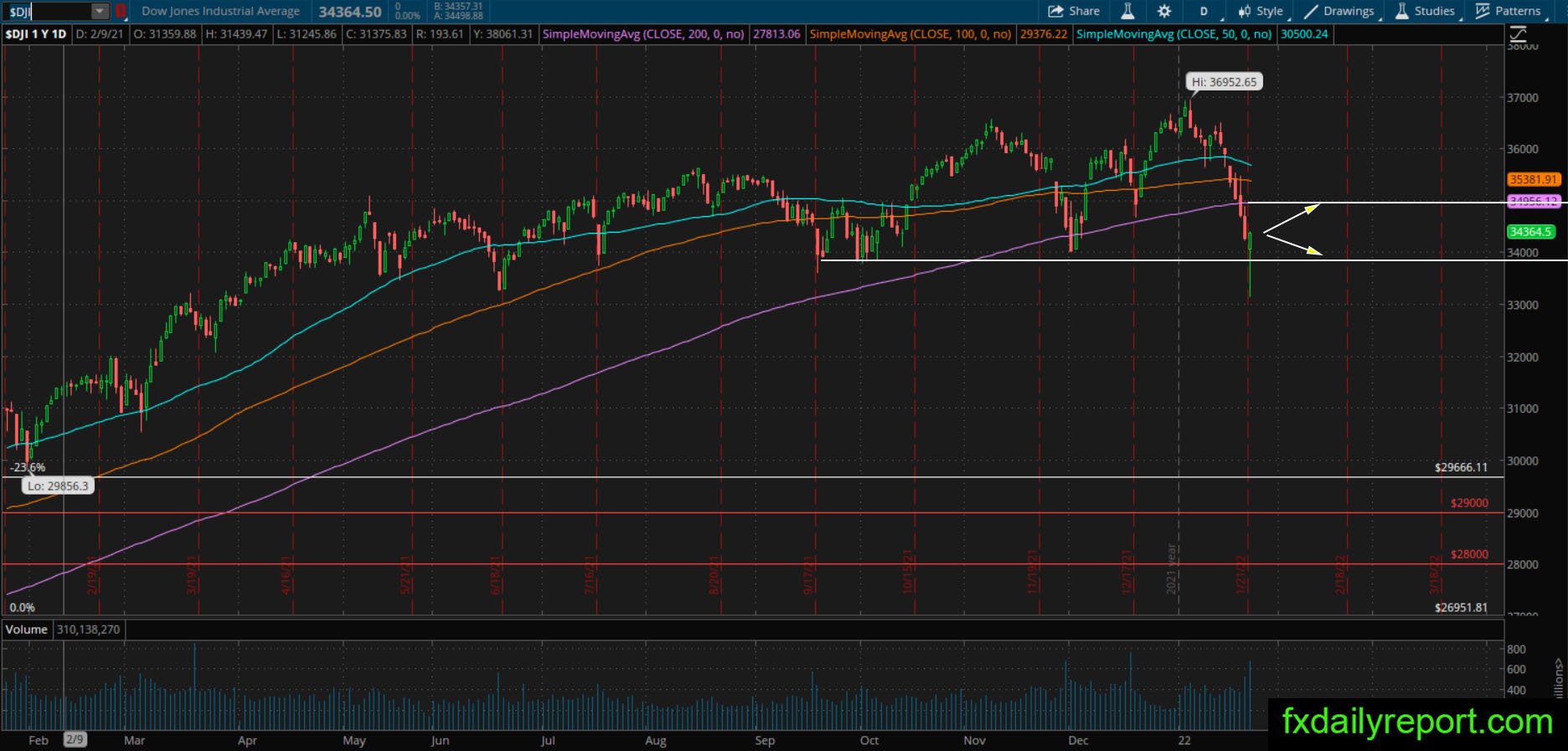Click the $DJI 1 Y 1D chart title

tap(36, 34)
